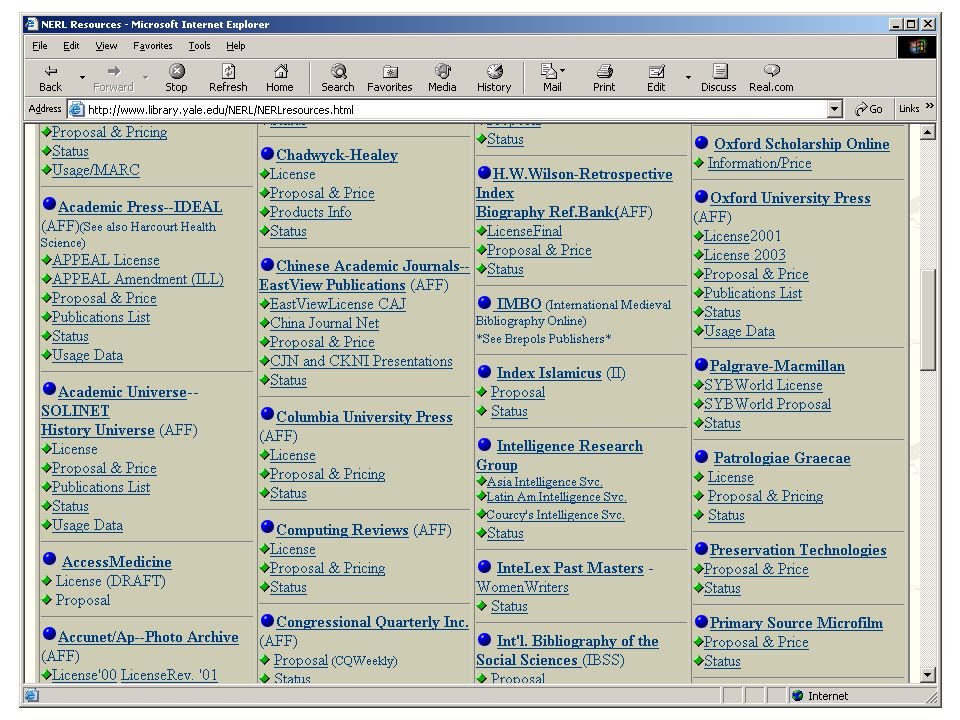
Task: Click the page icon in the Address bar
Action: point(77,110)
